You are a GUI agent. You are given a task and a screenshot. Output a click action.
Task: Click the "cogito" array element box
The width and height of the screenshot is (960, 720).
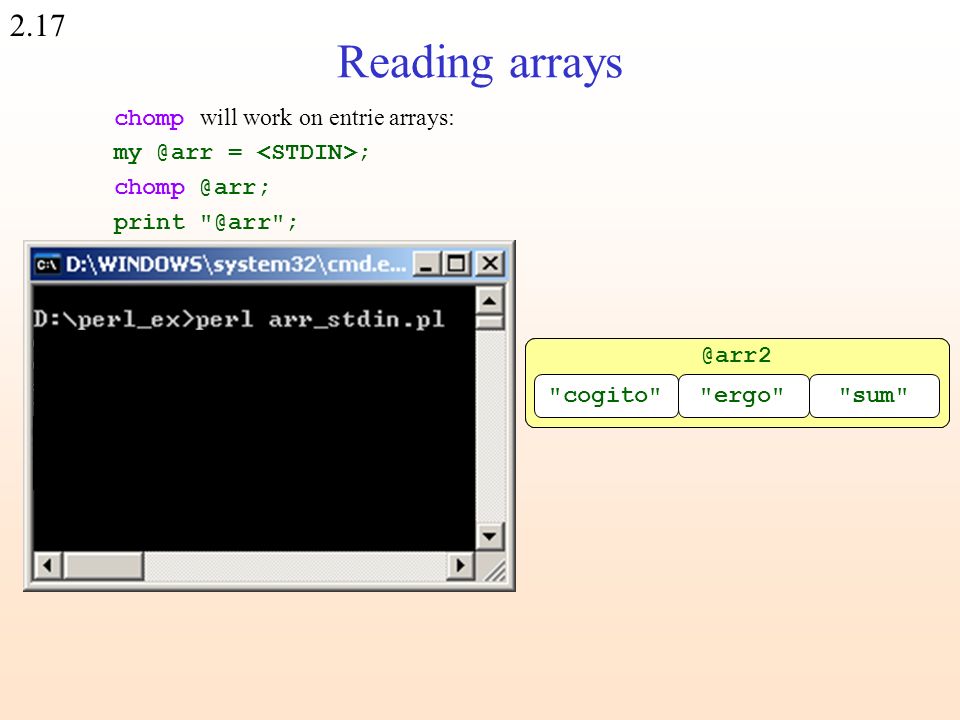pos(606,396)
